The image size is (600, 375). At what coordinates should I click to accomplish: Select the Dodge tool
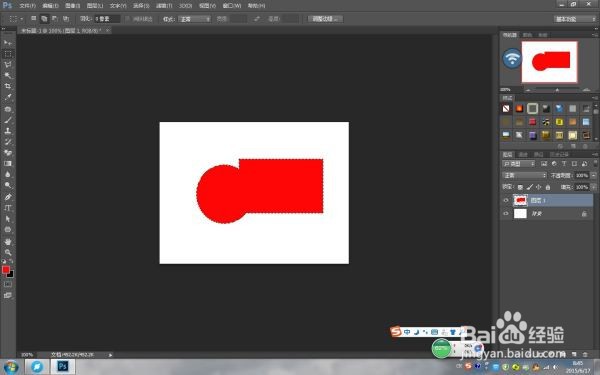point(8,185)
